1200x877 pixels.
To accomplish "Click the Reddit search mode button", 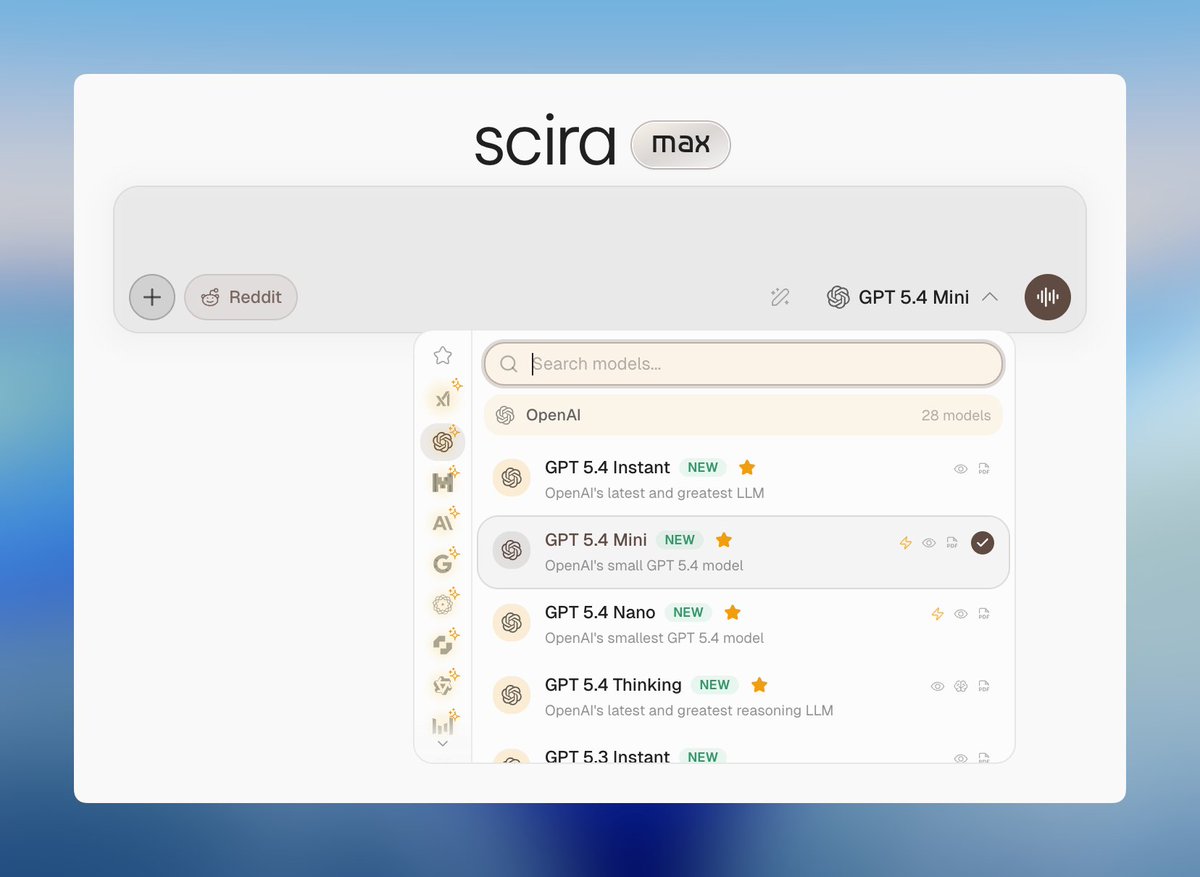I will pyautogui.click(x=241, y=297).
